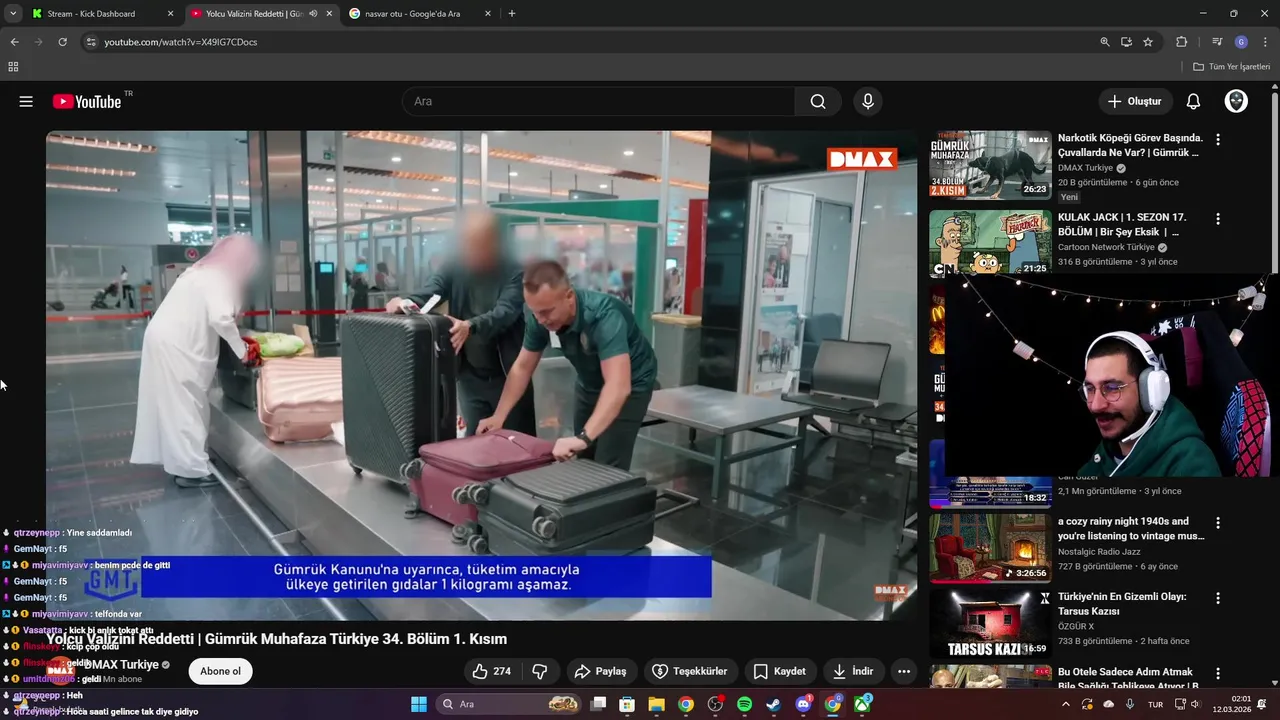Open YouTube notifications bell
1280x720 pixels.
click(1193, 101)
